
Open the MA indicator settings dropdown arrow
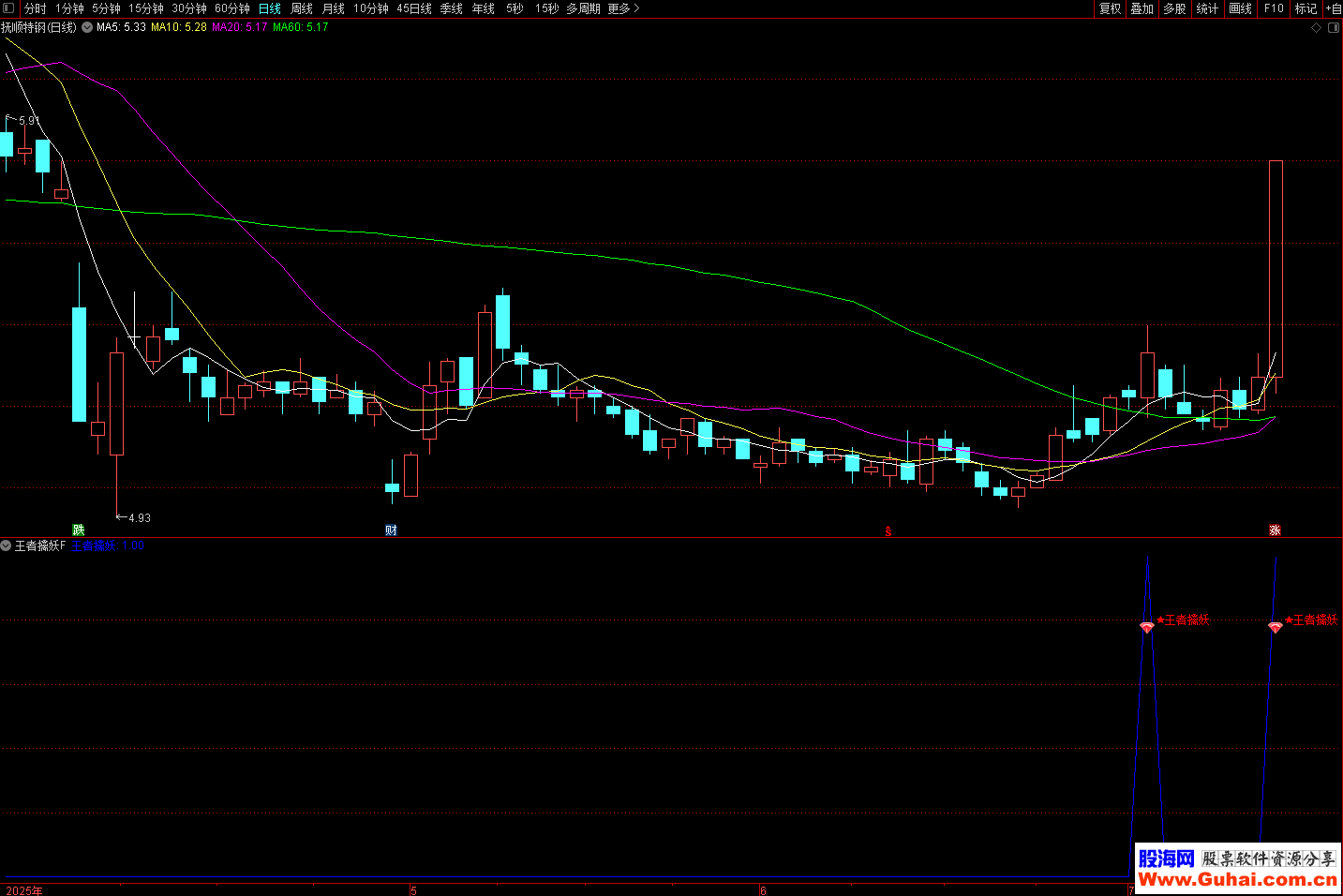pos(87,28)
